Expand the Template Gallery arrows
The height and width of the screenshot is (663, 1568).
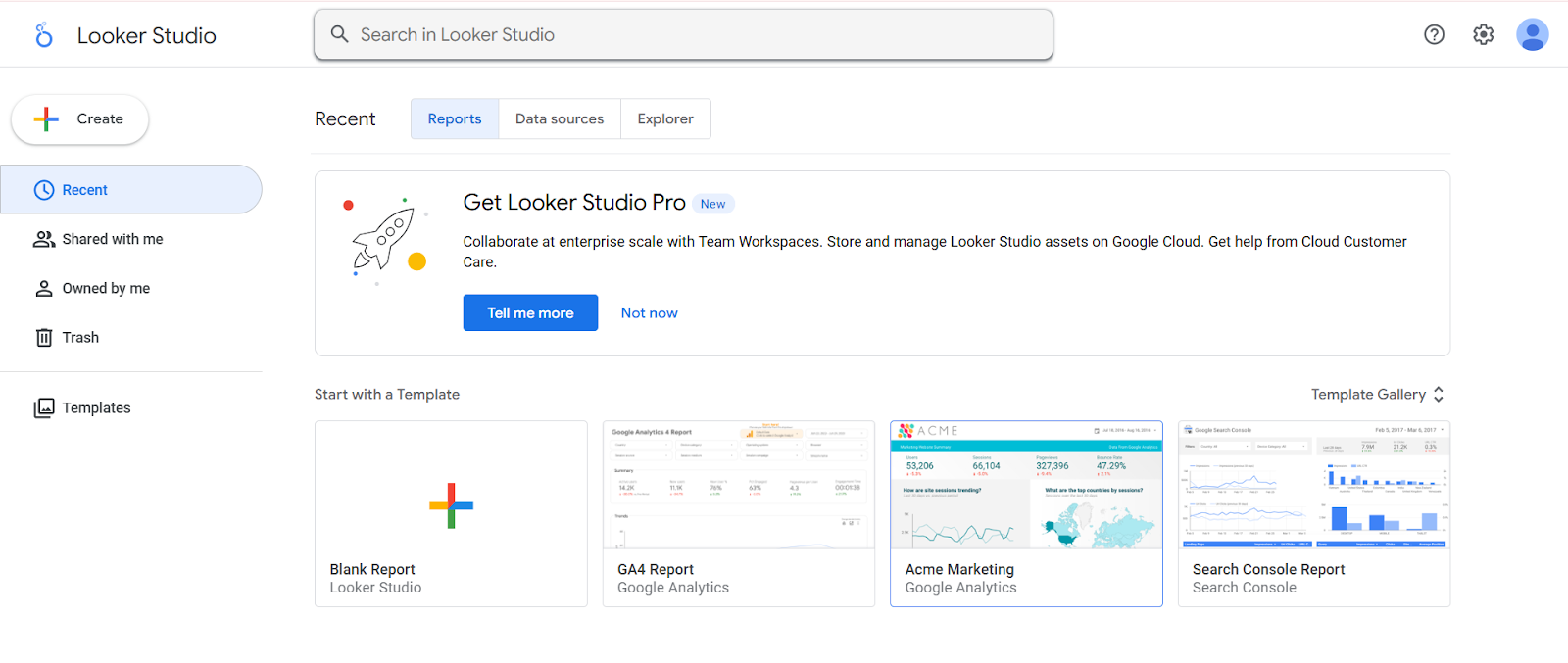(x=1439, y=394)
